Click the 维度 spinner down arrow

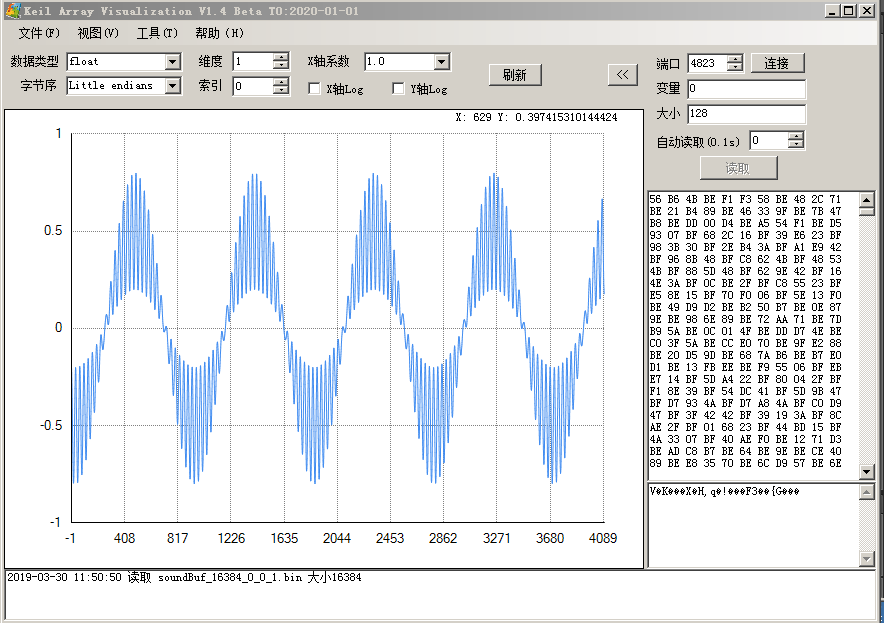pos(279,65)
